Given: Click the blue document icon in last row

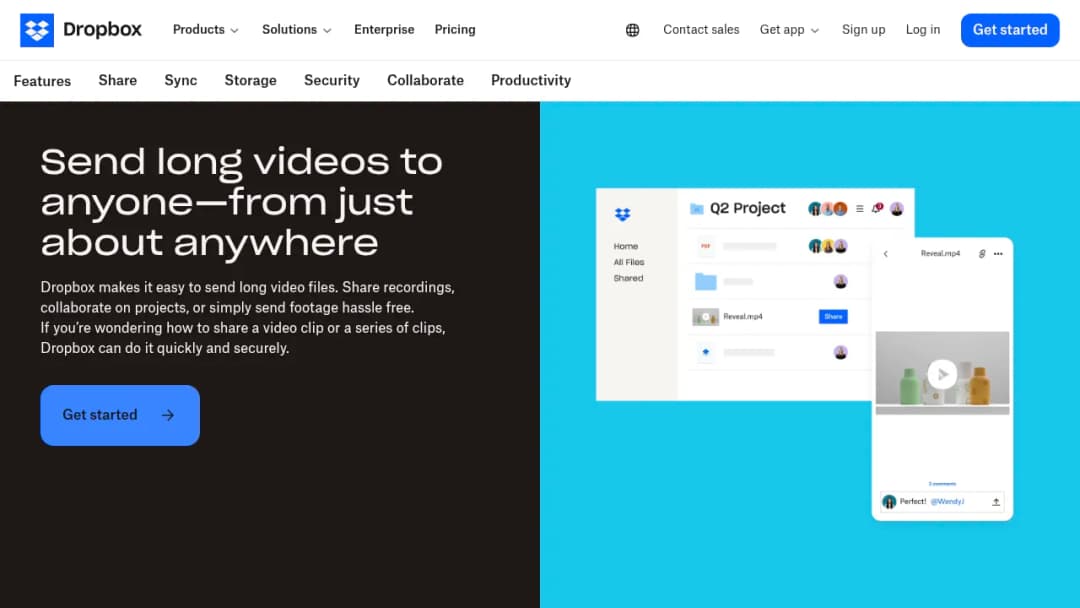Looking at the screenshot, I should [x=705, y=352].
